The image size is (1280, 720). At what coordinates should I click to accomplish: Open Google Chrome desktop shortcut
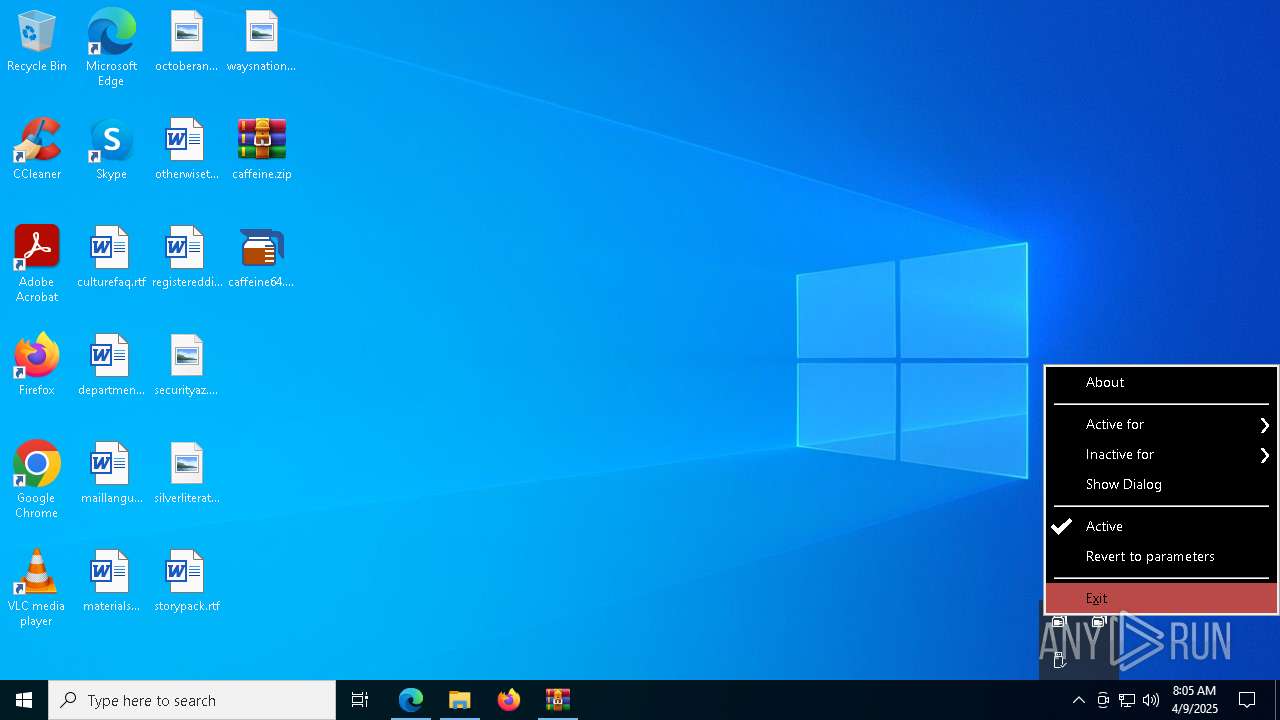coord(37,480)
